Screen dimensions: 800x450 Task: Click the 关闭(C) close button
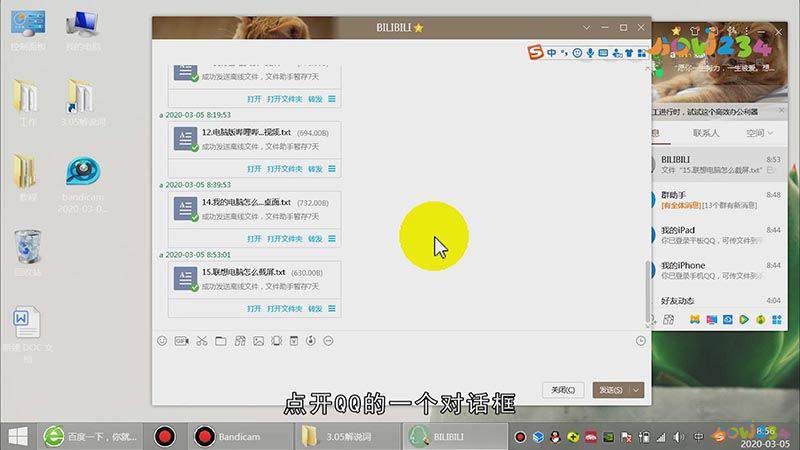(x=563, y=390)
